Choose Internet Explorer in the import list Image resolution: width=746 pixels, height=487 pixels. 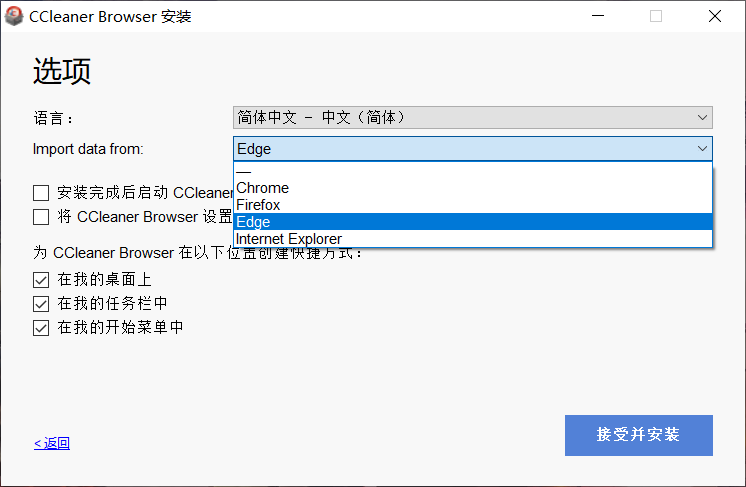289,239
